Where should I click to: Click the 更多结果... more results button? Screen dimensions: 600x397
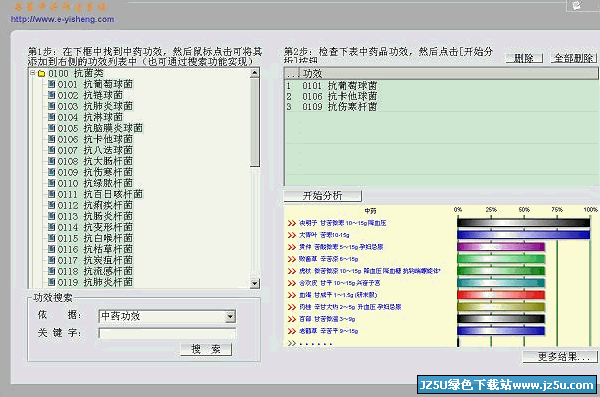[x=560, y=357]
